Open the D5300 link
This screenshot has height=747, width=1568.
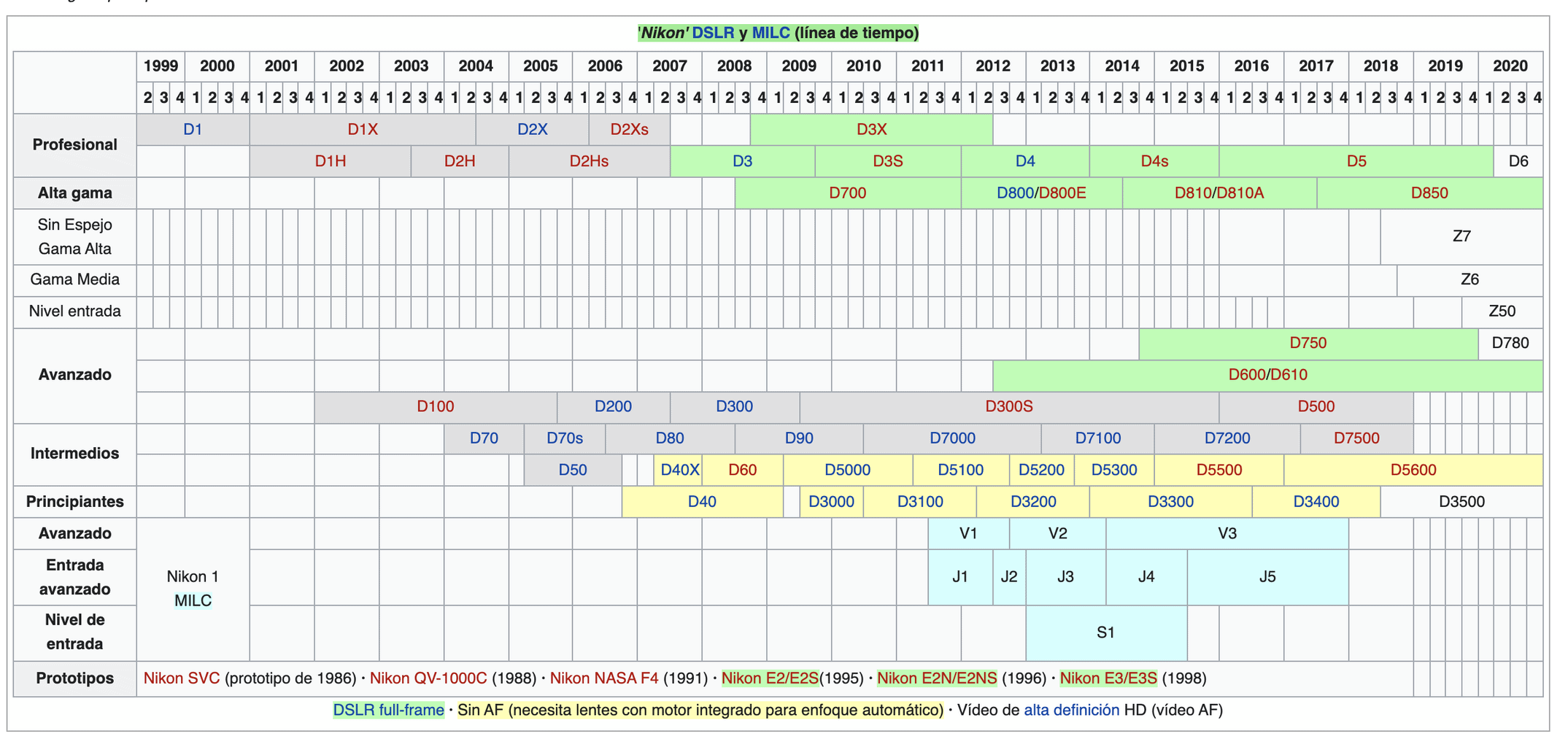click(1114, 471)
